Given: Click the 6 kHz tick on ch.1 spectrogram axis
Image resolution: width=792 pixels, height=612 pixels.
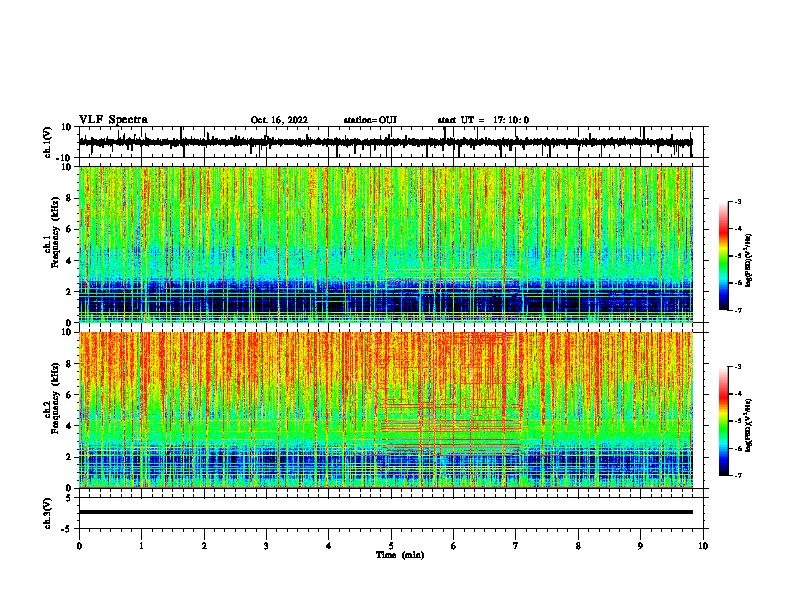Looking at the screenshot, I should [69, 230].
